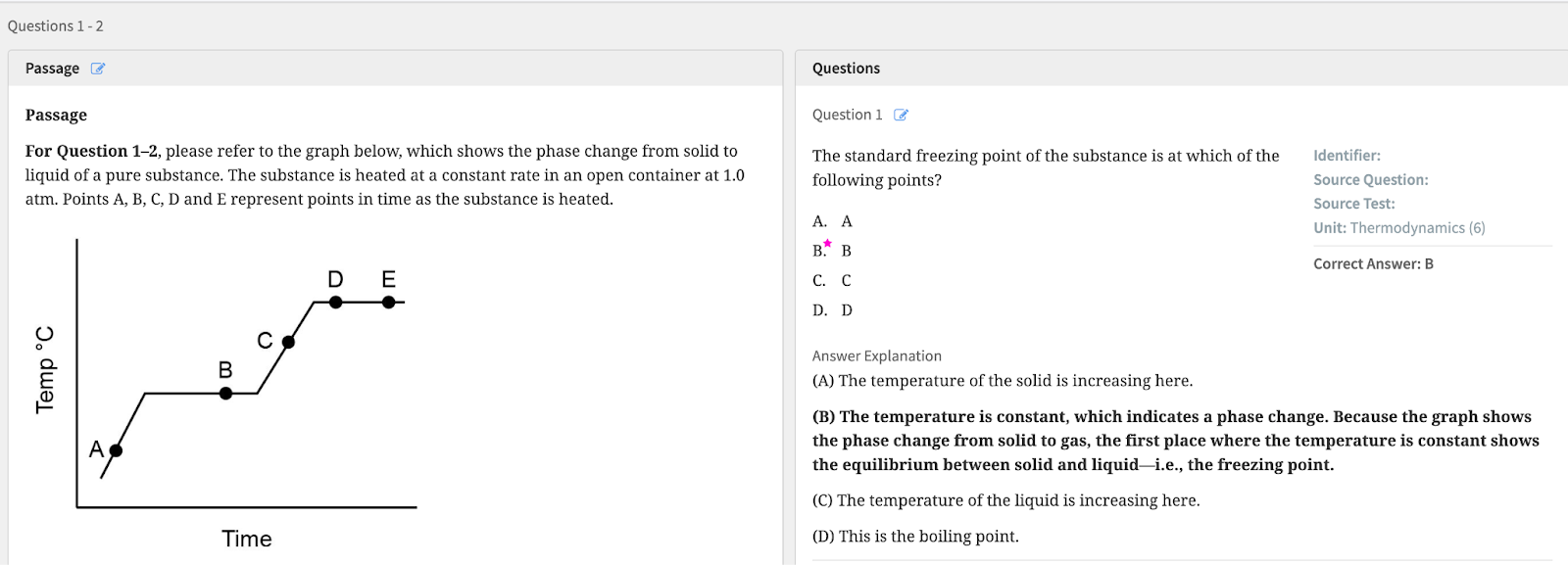The width and height of the screenshot is (1568, 565).
Task: Click the Source Test field label
Action: (x=1353, y=204)
